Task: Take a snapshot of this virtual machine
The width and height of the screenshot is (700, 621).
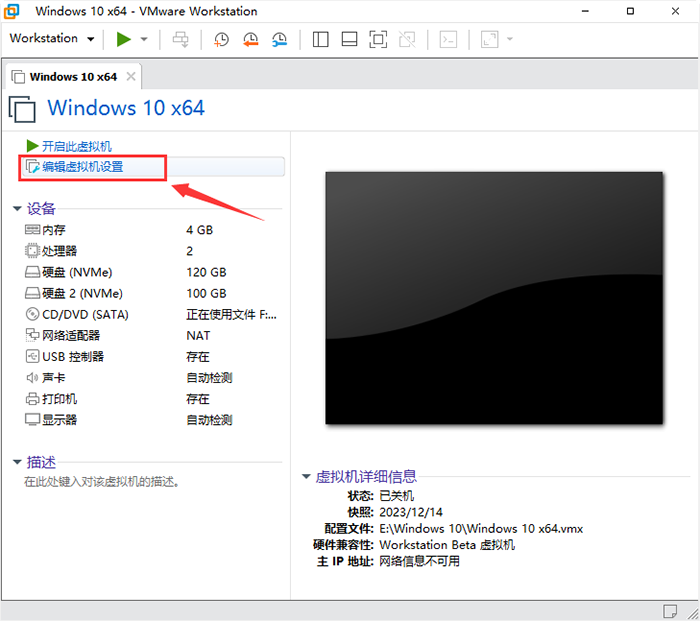Action: pos(221,39)
